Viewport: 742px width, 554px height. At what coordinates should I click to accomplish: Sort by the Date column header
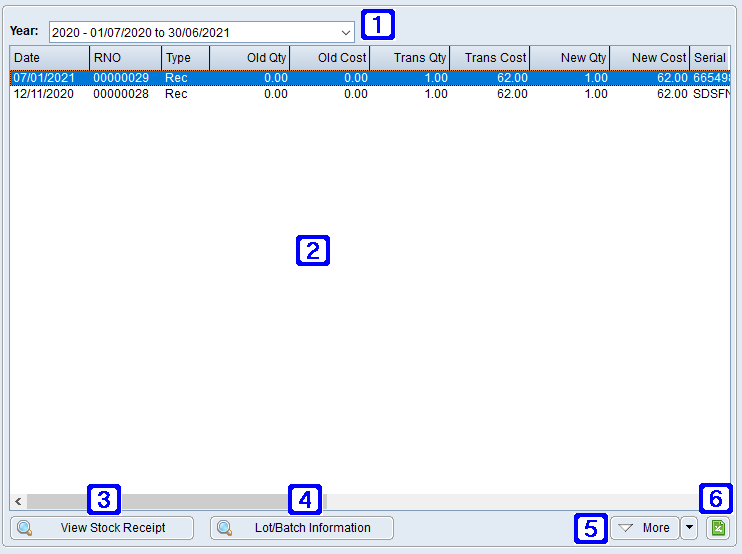point(50,58)
